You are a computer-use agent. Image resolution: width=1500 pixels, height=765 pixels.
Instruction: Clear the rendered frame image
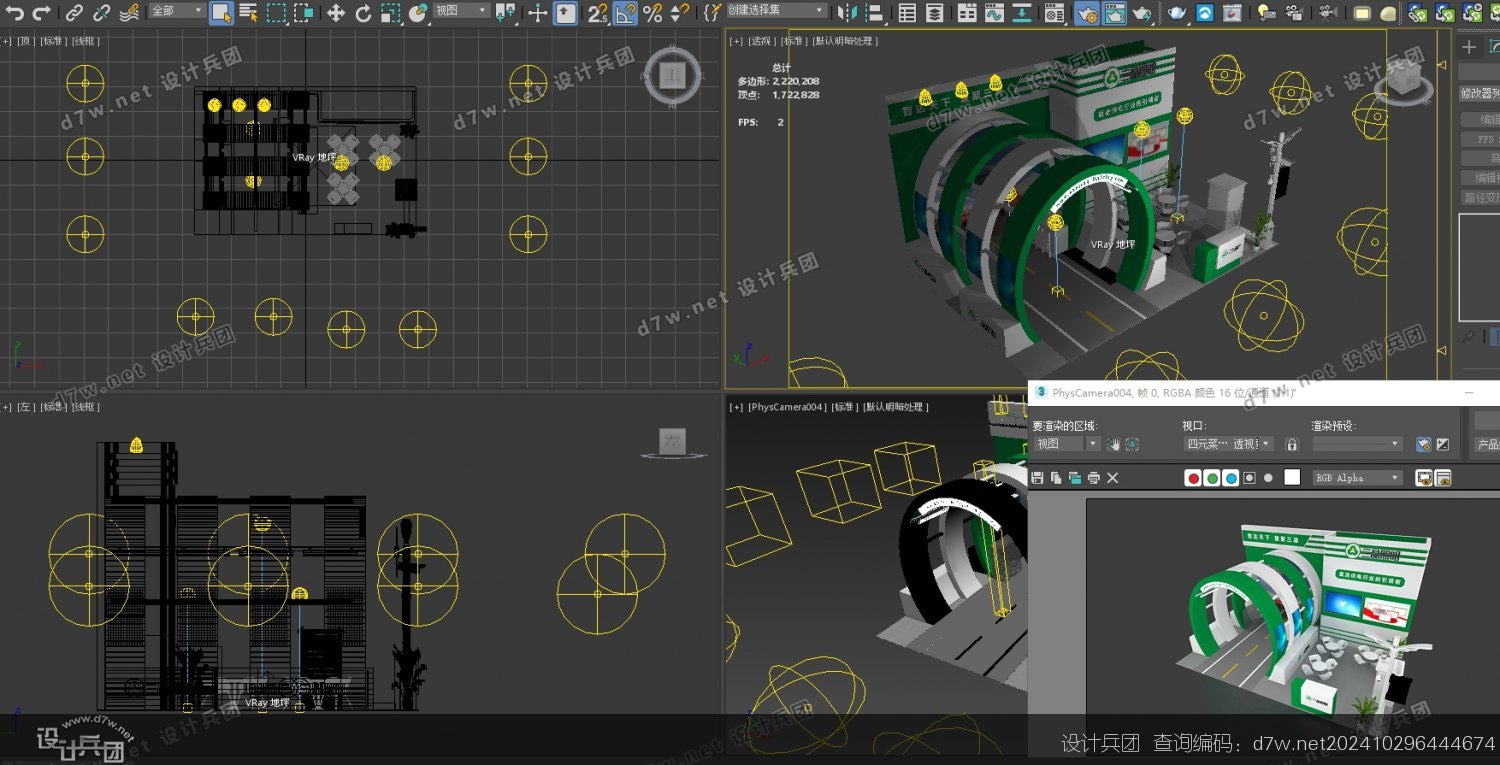[x=1113, y=478]
